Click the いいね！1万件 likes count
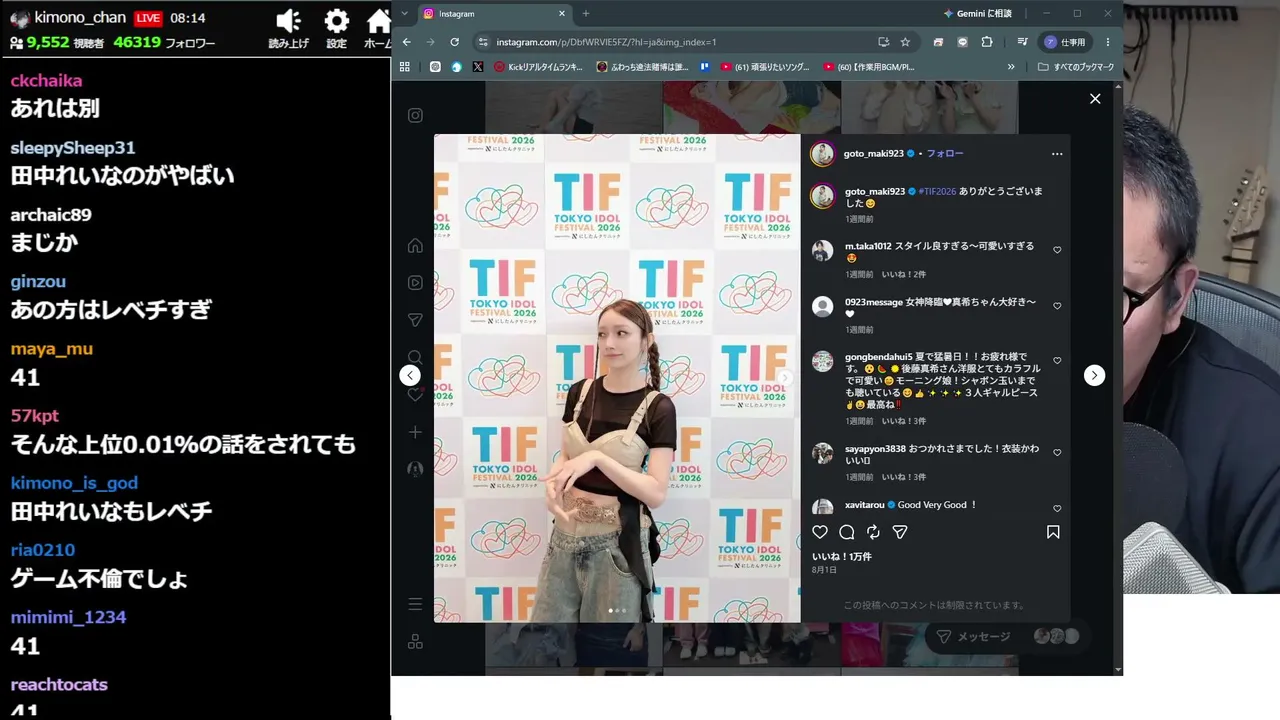This screenshot has width=1280, height=720. [841, 556]
